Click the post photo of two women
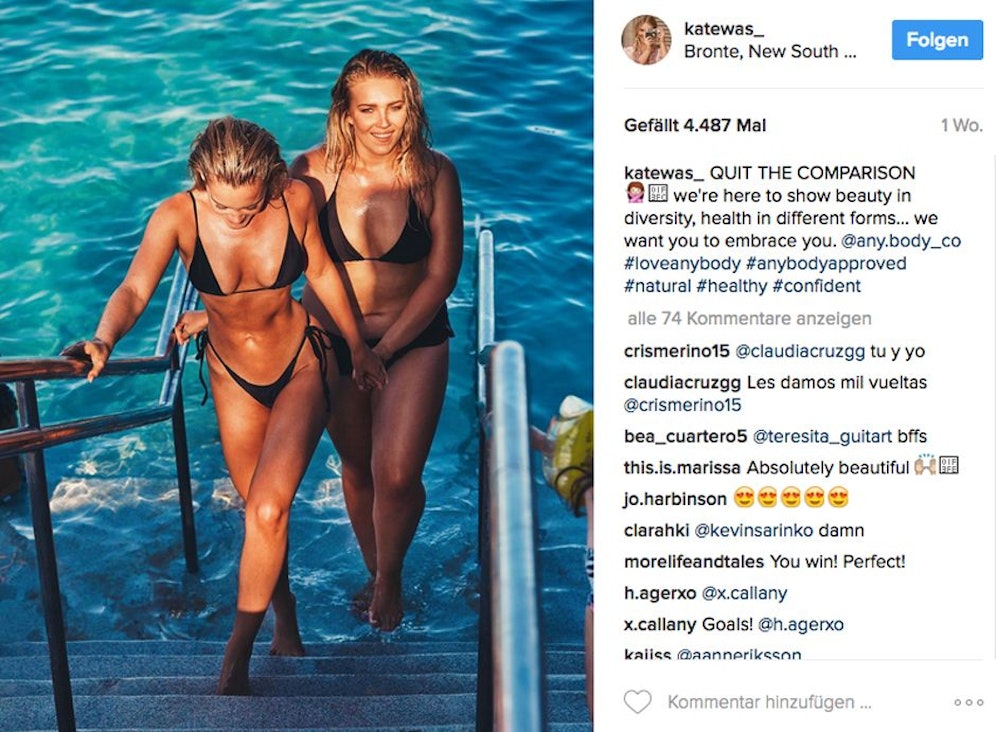Image resolution: width=996 pixels, height=732 pixels. (297, 366)
